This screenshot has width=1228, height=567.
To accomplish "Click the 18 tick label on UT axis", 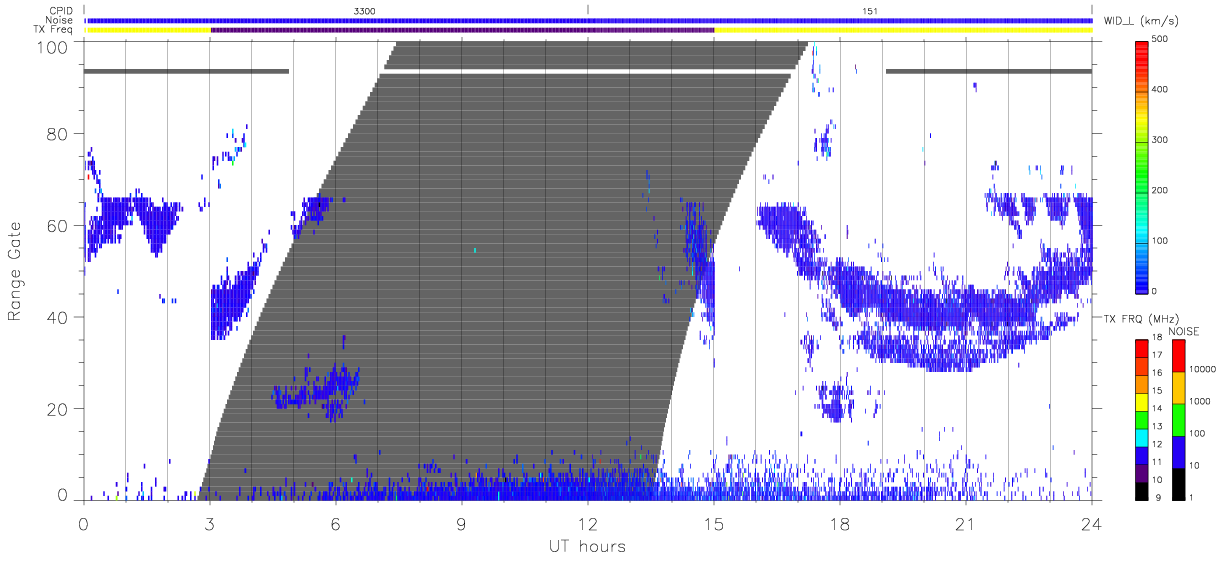I will coord(839,524).
